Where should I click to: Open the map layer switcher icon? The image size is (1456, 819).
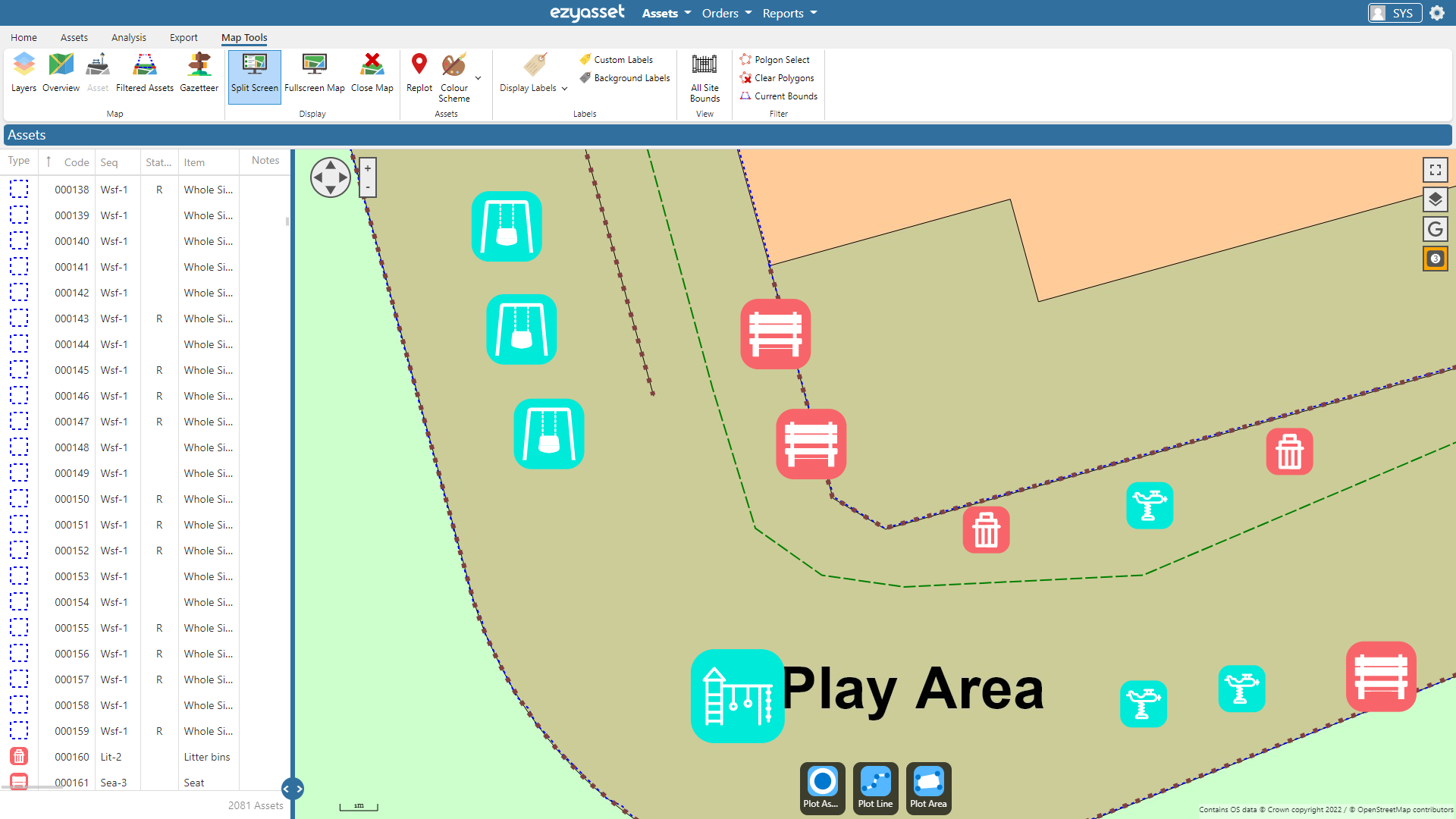[x=1435, y=199]
